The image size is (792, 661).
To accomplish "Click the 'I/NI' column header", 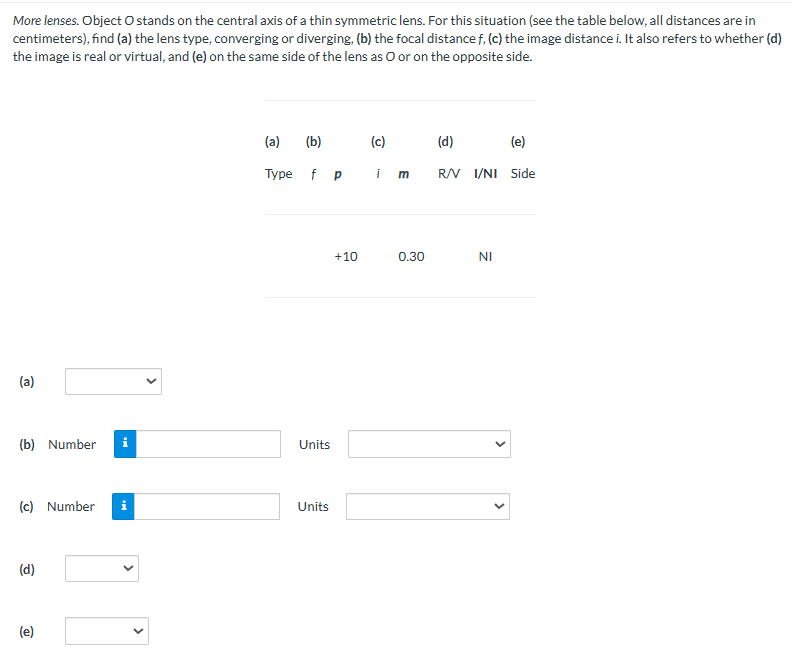I will click(485, 174).
